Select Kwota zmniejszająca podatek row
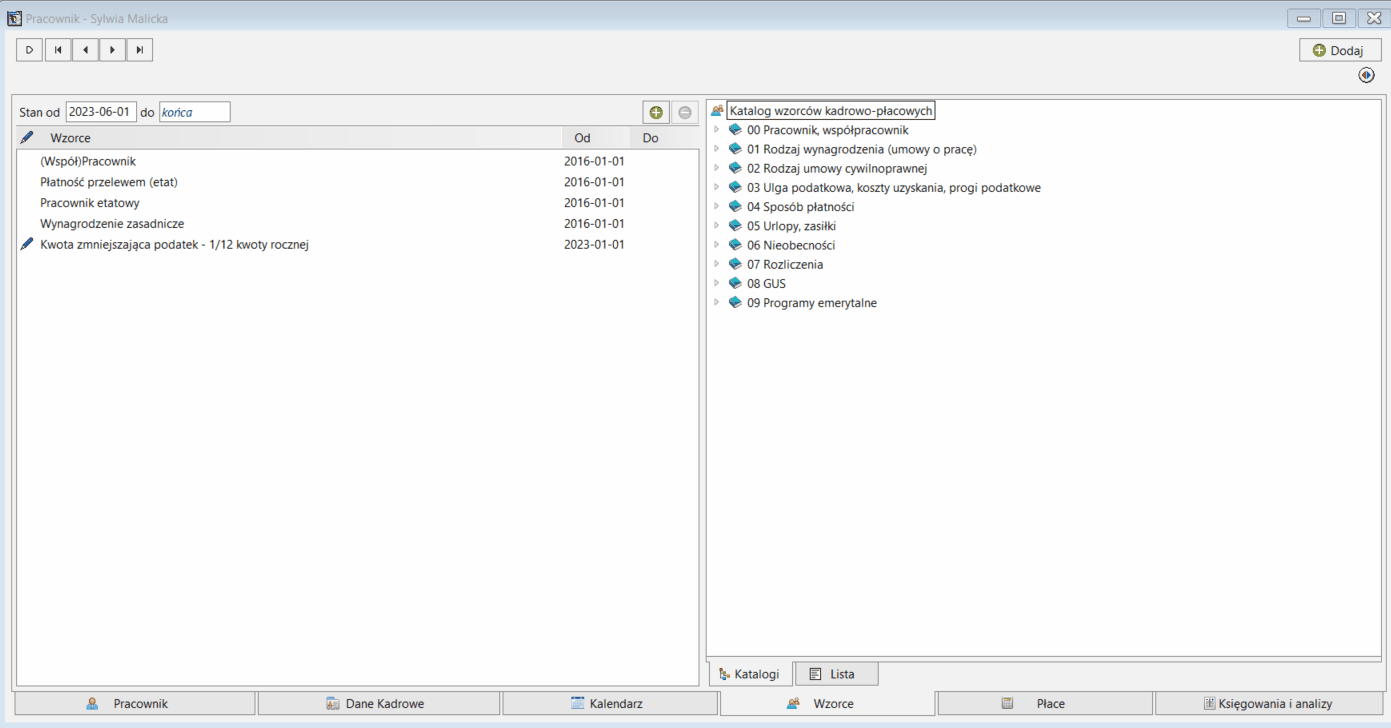The image size is (1391, 728). pyautogui.click(x=357, y=245)
